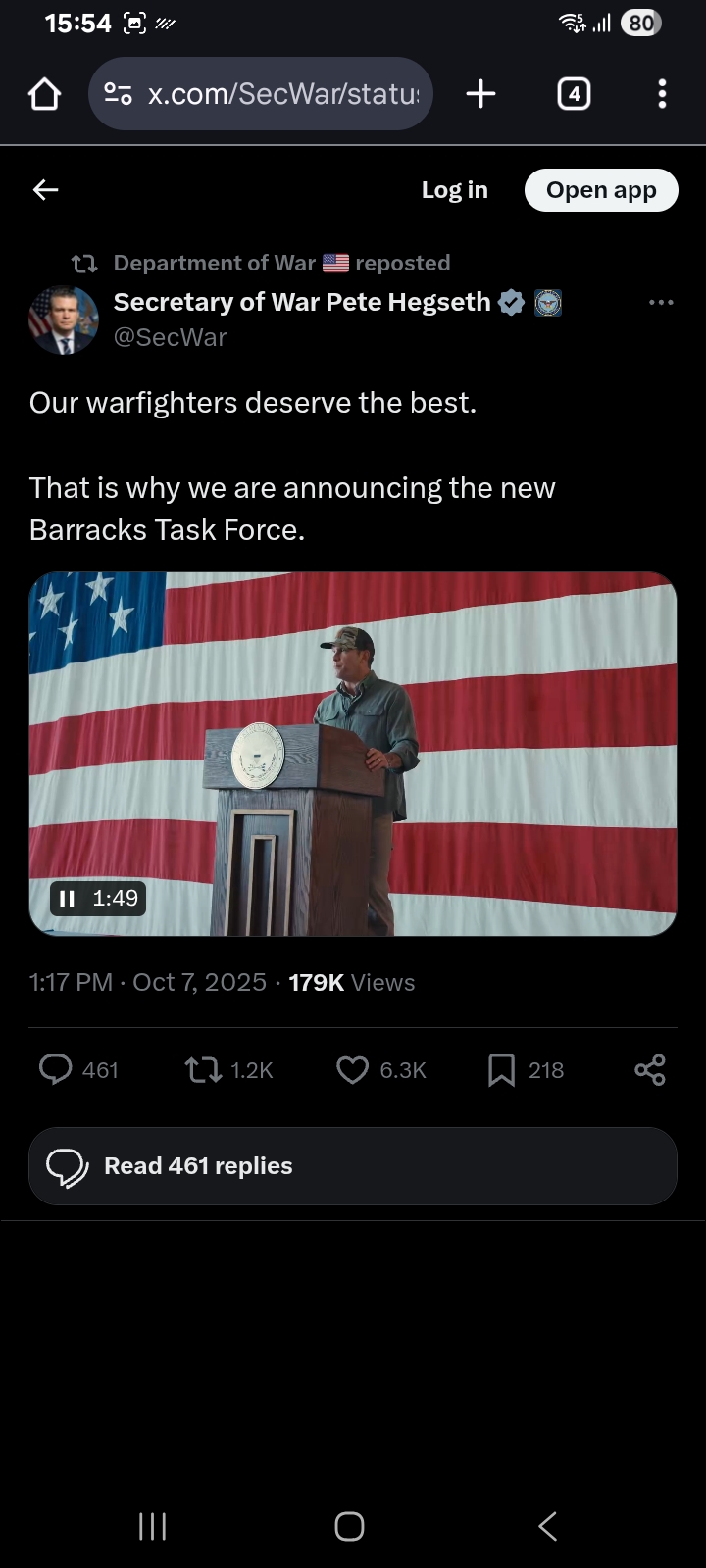Open the tab switcher showing 4 tabs
The height and width of the screenshot is (1568, 706).
tap(574, 94)
